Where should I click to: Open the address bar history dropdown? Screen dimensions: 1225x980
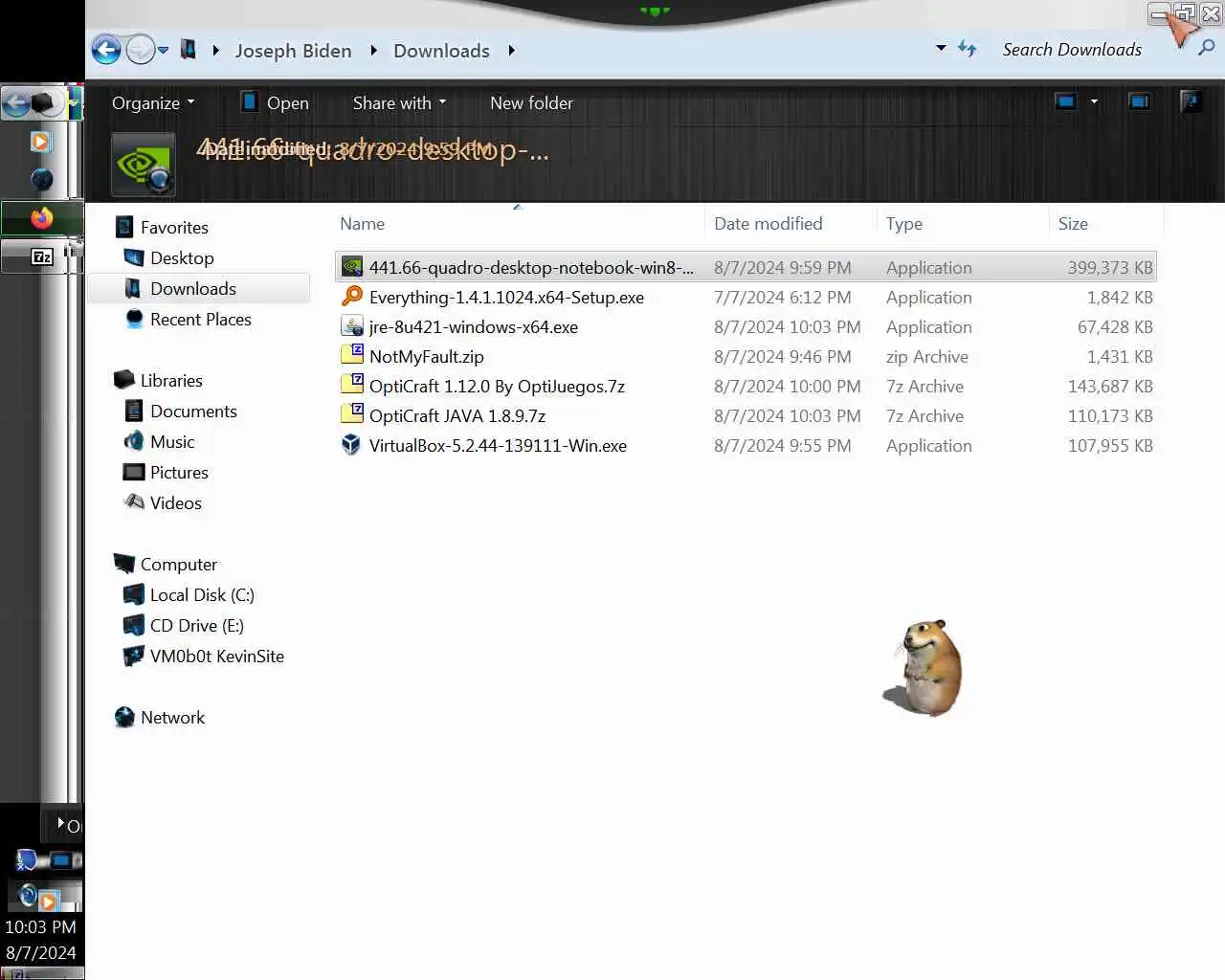tap(941, 48)
